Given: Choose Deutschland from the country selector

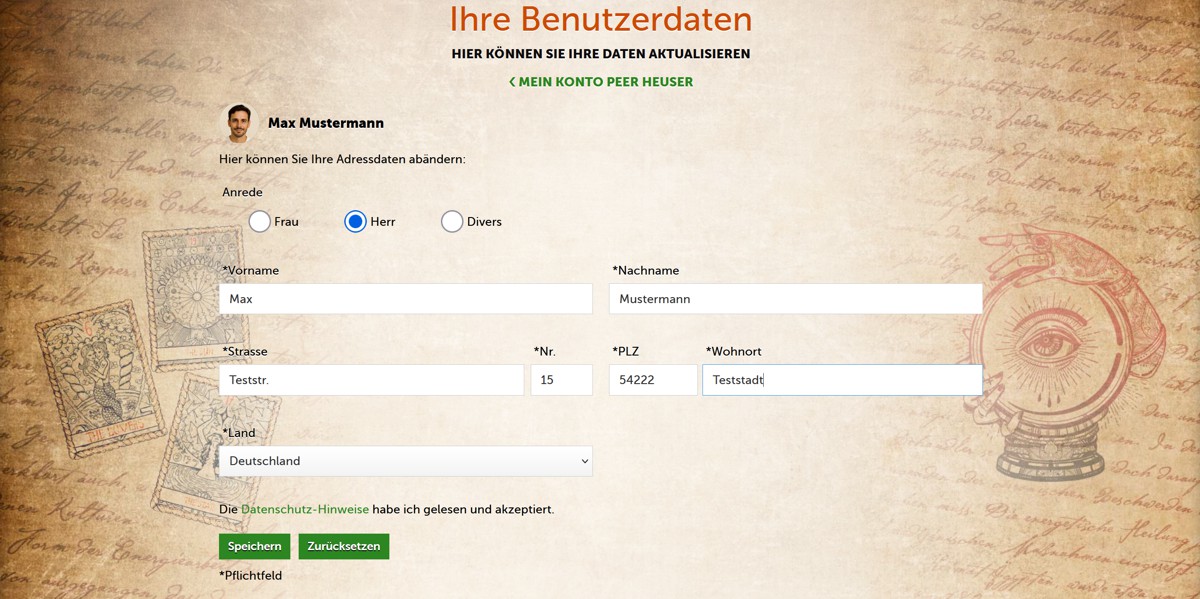Looking at the screenshot, I should (405, 461).
